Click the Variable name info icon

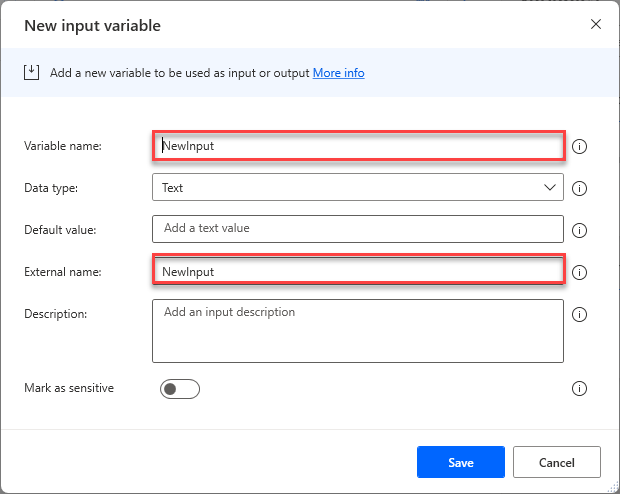579,146
